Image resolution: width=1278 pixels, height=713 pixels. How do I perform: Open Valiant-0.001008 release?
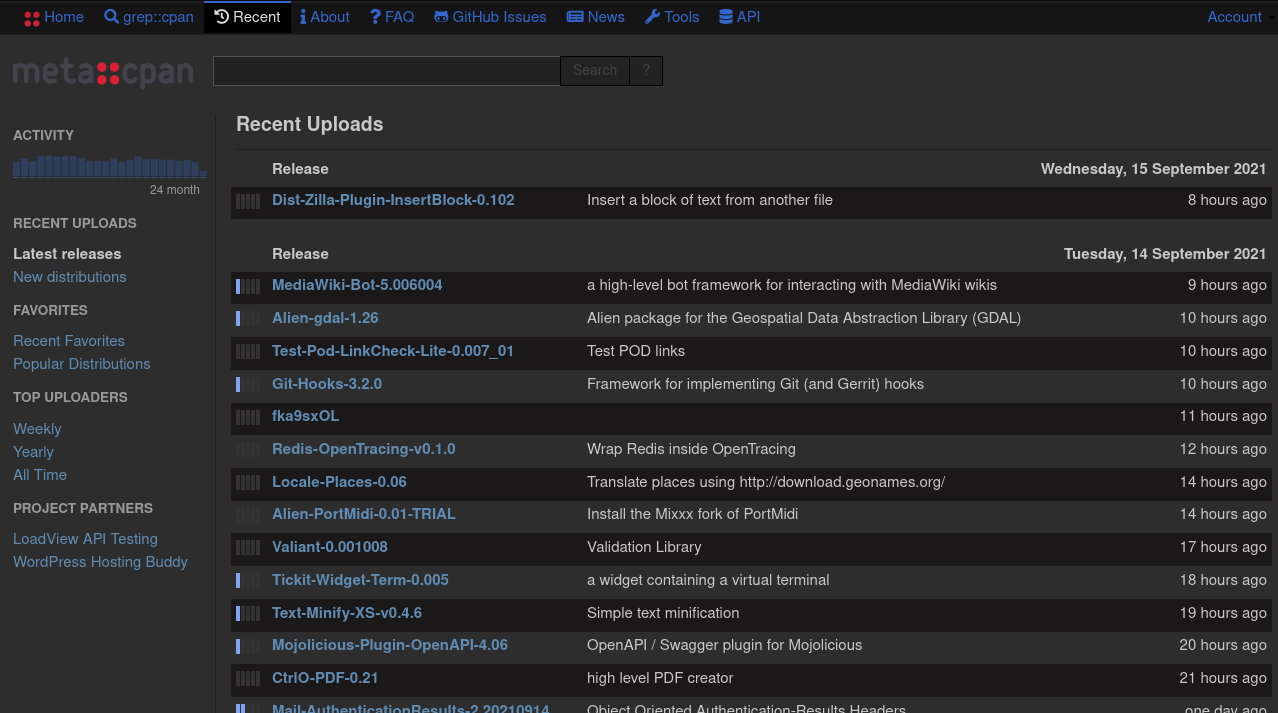tap(330, 547)
